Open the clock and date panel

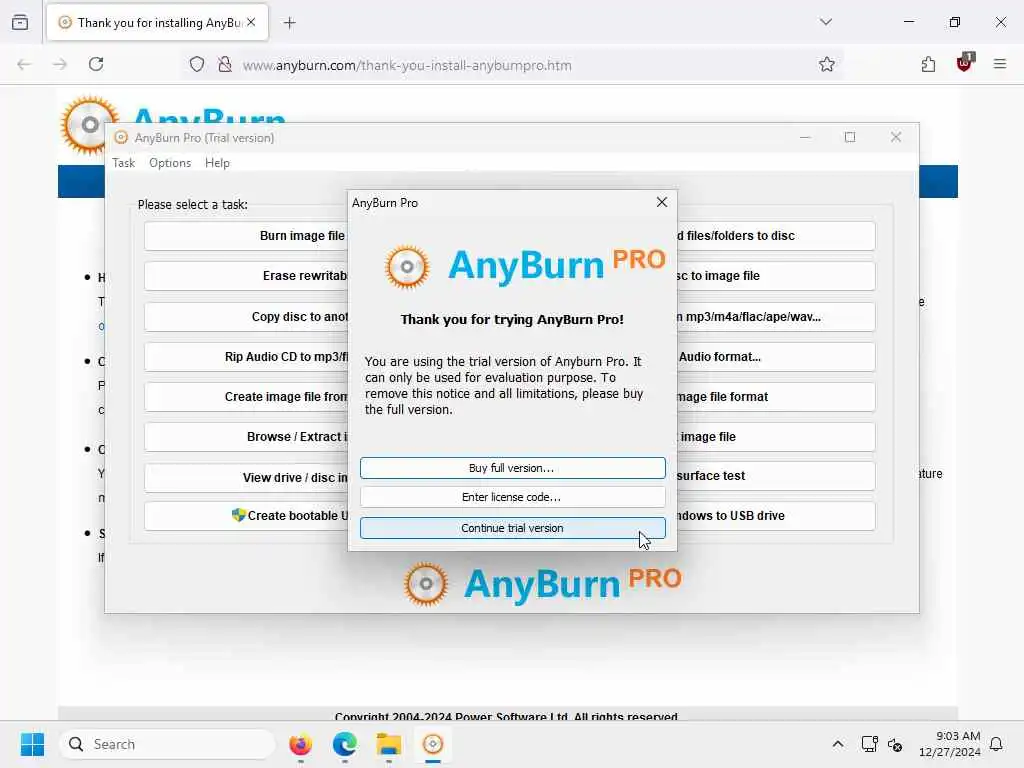pyautogui.click(x=950, y=744)
